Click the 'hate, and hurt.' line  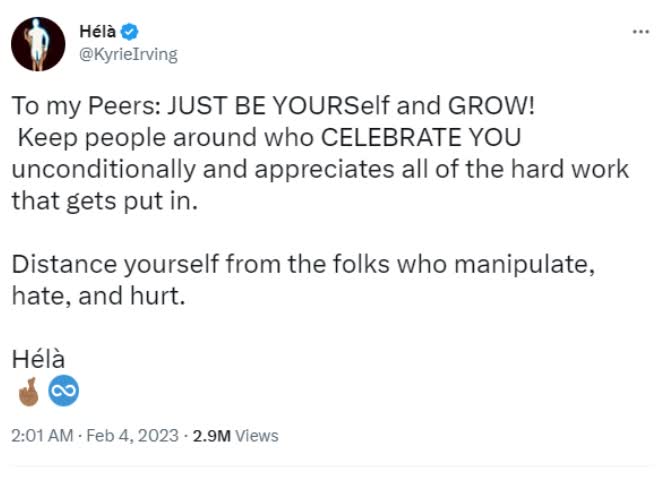point(98,296)
